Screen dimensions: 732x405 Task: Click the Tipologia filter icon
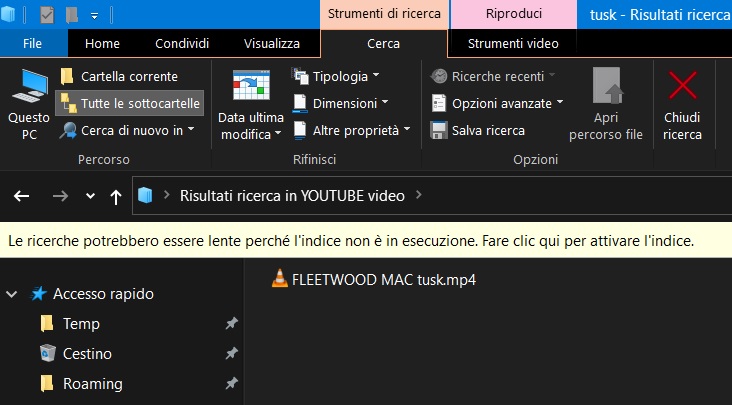click(x=300, y=77)
